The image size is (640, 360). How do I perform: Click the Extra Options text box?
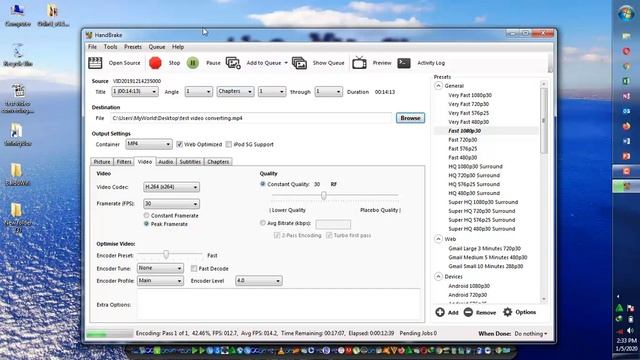[278, 304]
